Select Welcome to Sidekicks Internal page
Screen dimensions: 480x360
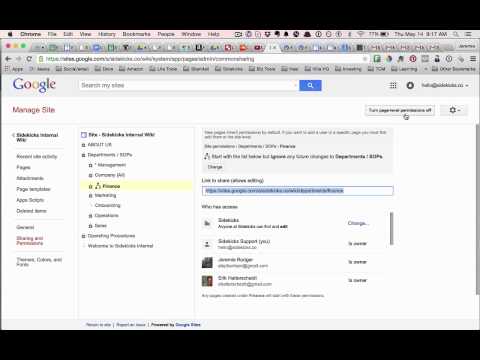pyautogui.click(x=120, y=246)
